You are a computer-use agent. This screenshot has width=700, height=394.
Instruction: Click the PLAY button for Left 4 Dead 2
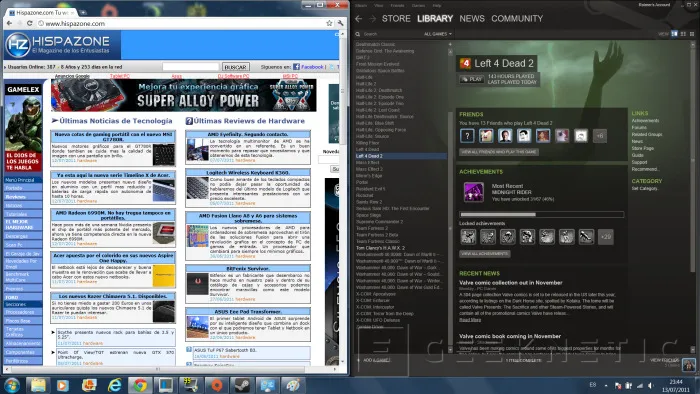click(x=471, y=79)
